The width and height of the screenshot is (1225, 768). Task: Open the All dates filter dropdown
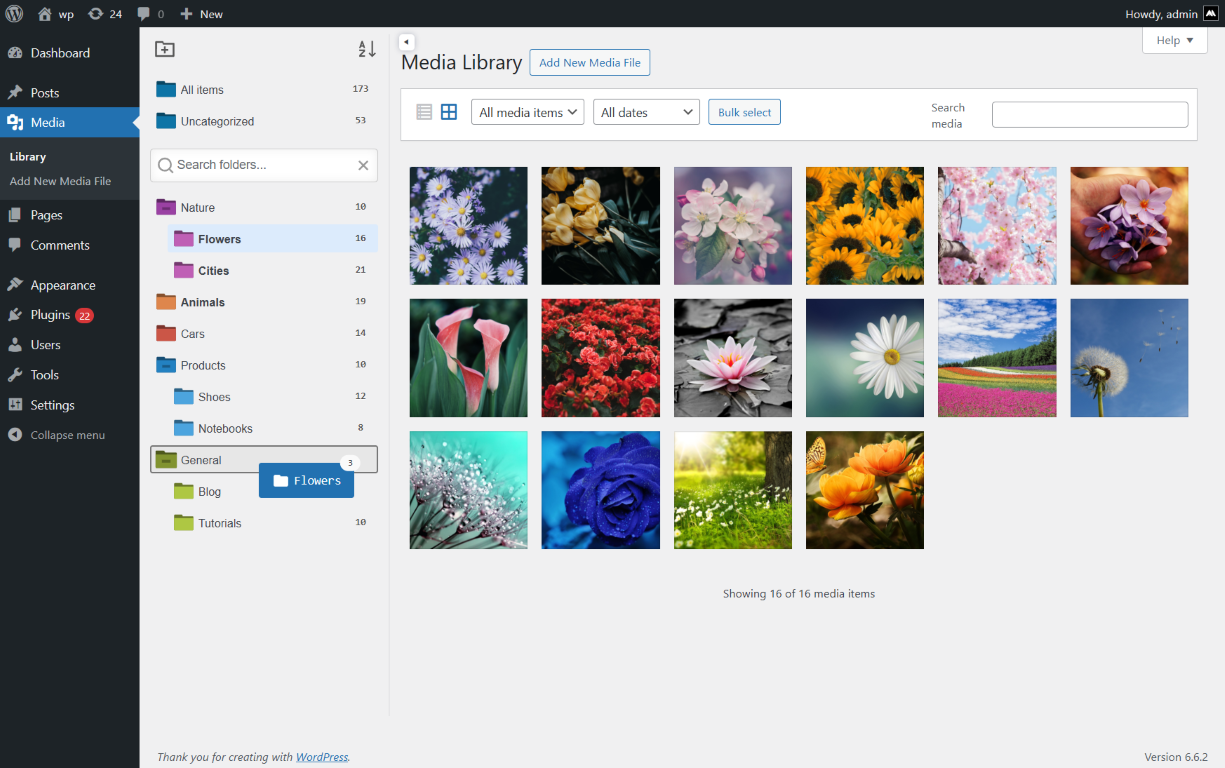click(x=646, y=112)
